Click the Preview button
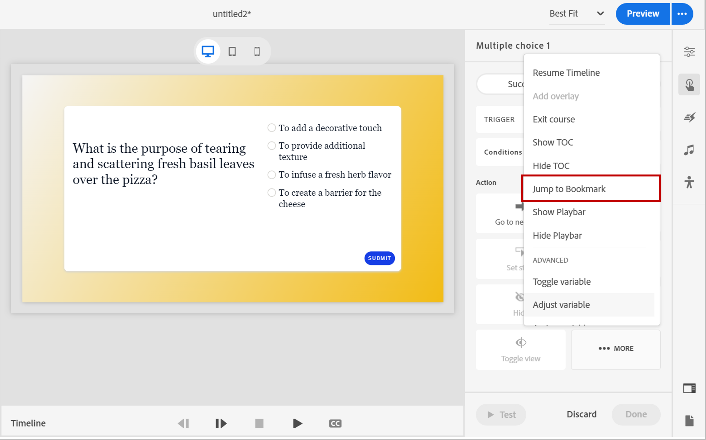The height and width of the screenshot is (440, 706). [643, 14]
